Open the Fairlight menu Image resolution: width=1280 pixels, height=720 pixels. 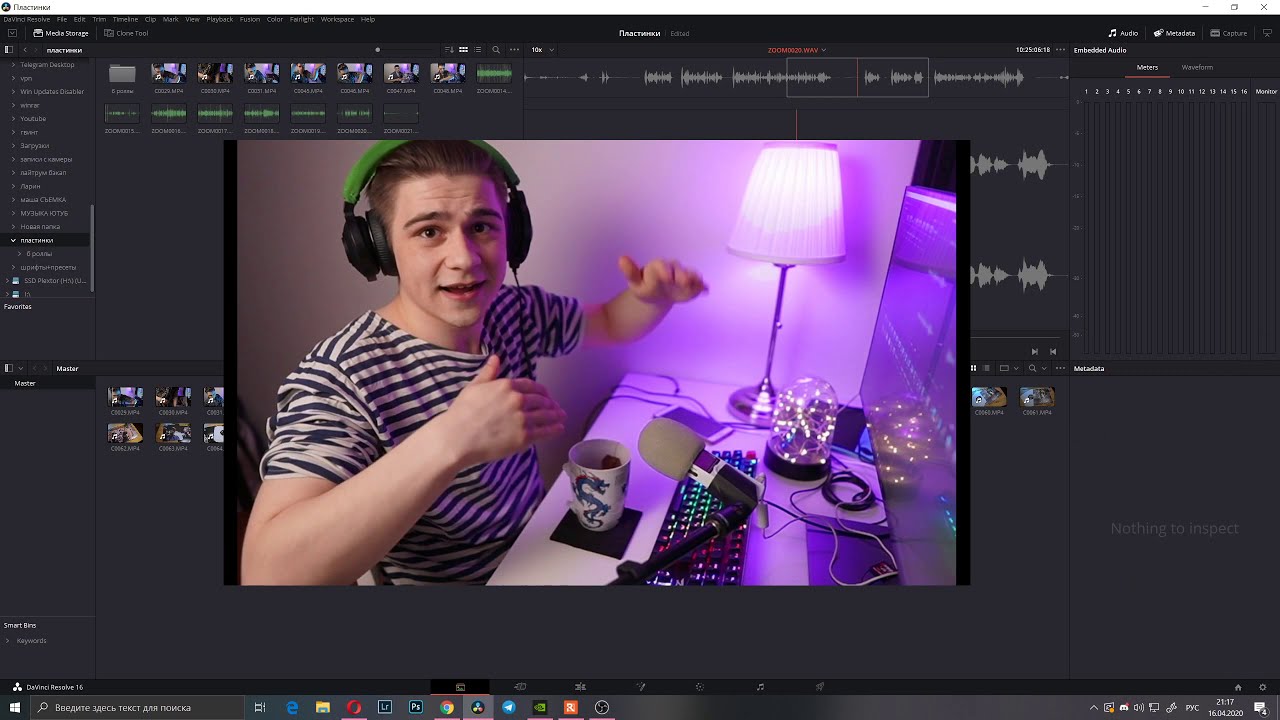[301, 19]
